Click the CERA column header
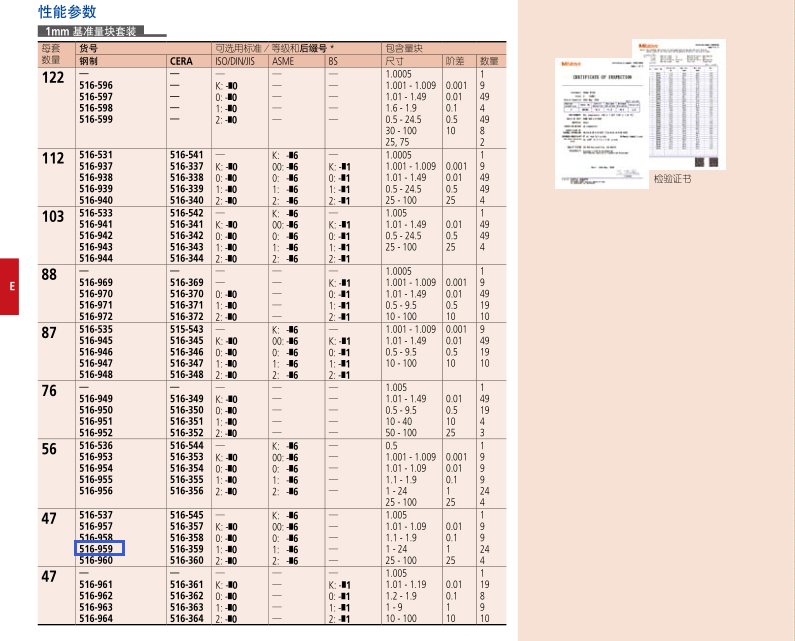Viewport: 795px width, 641px height. (181, 61)
